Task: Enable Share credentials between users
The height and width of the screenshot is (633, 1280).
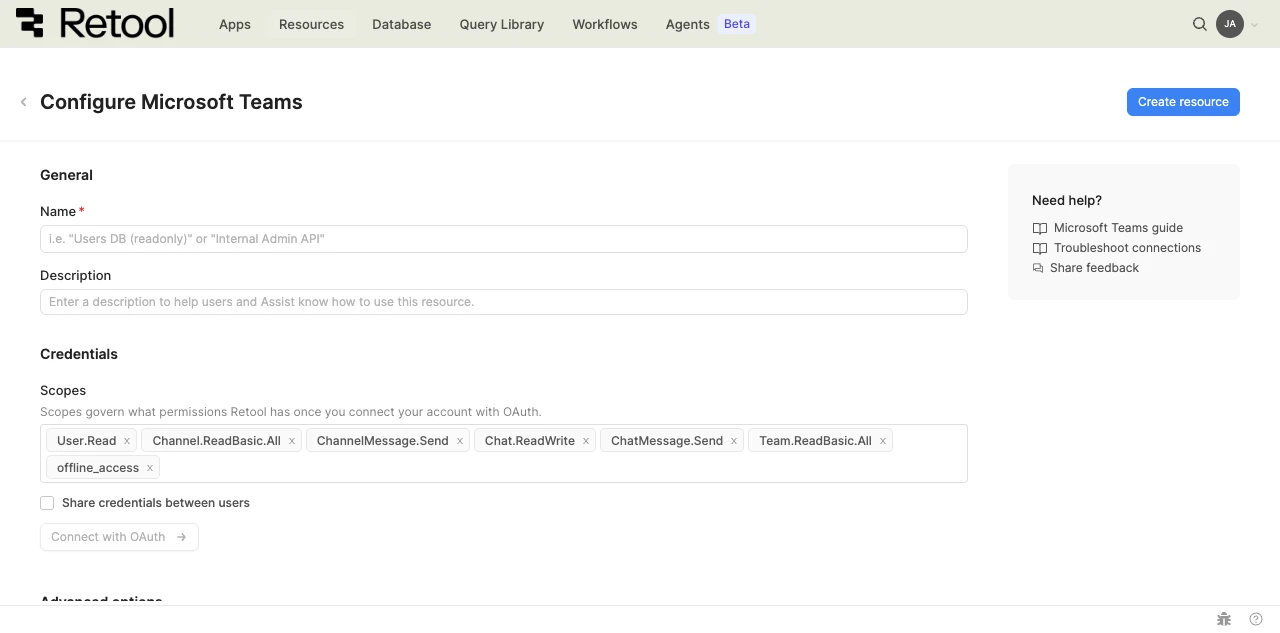Action: (47, 503)
